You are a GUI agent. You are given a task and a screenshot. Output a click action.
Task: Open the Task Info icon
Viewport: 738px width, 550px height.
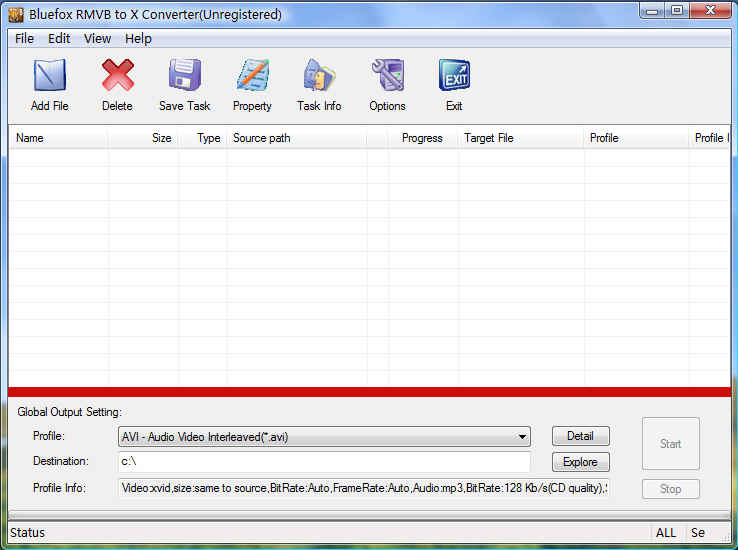tap(319, 76)
